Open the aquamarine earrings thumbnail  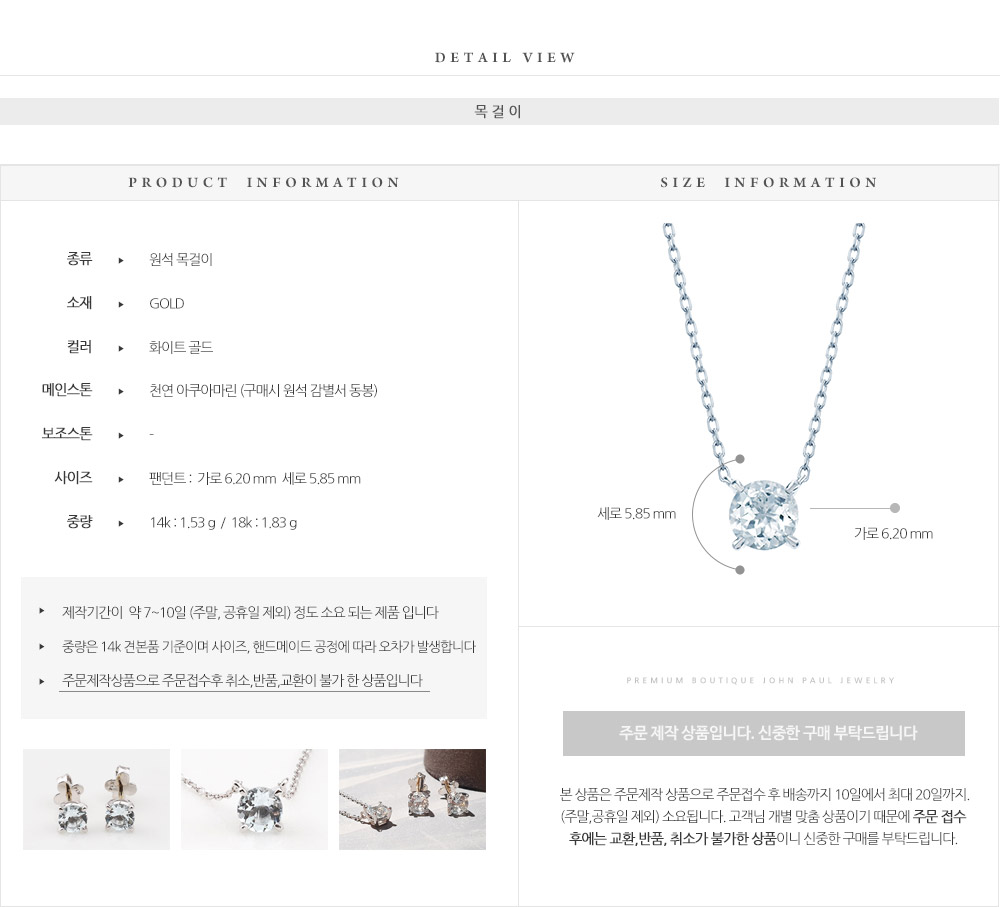pyautogui.click(x=96, y=799)
